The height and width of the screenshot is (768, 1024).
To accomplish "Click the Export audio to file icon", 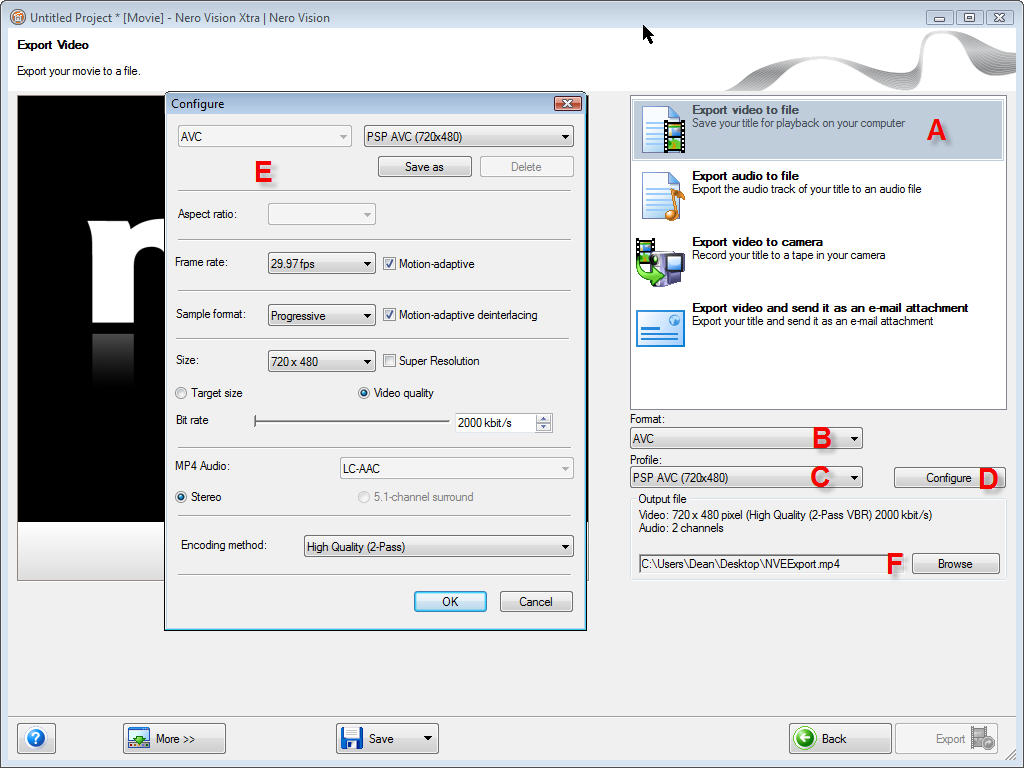I will click(664, 196).
